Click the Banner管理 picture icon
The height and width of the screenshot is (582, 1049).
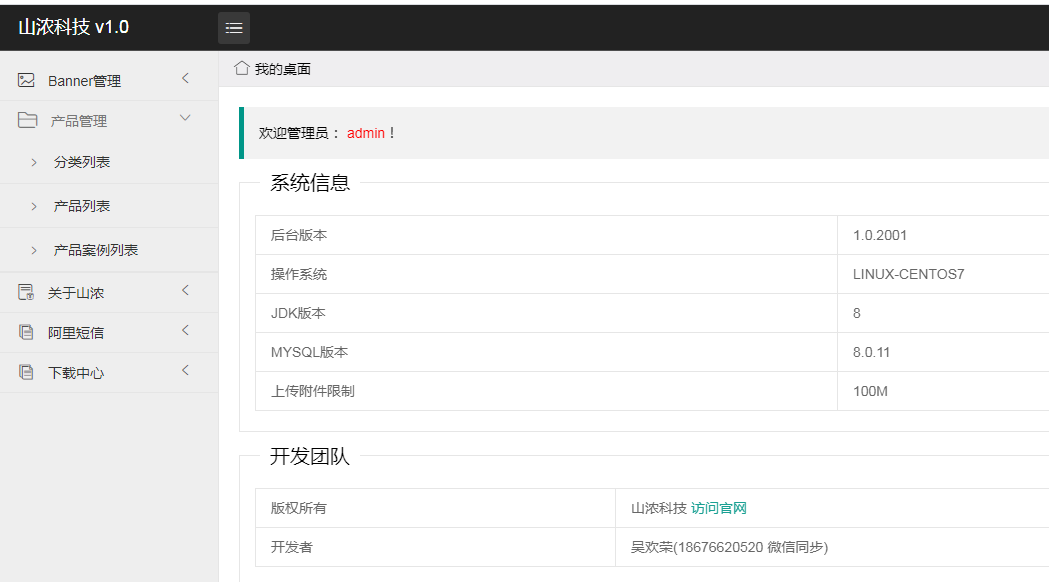tap(26, 80)
